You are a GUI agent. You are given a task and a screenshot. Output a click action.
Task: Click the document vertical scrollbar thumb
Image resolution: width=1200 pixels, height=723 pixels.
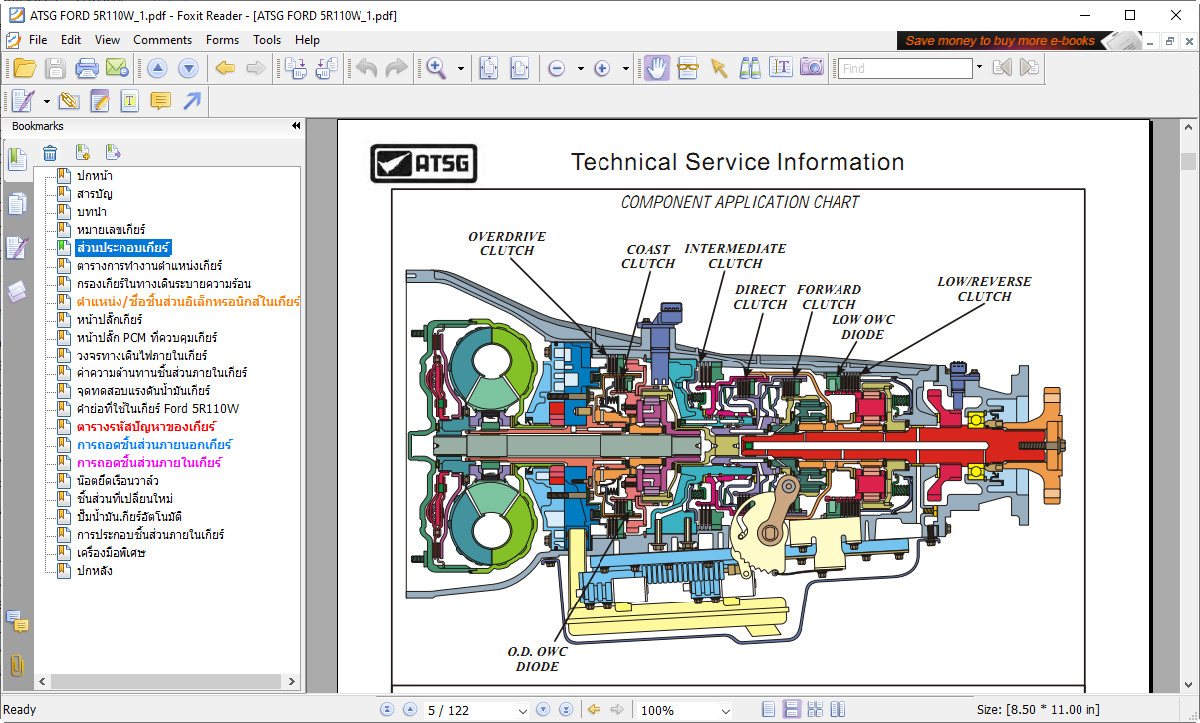click(x=1188, y=162)
